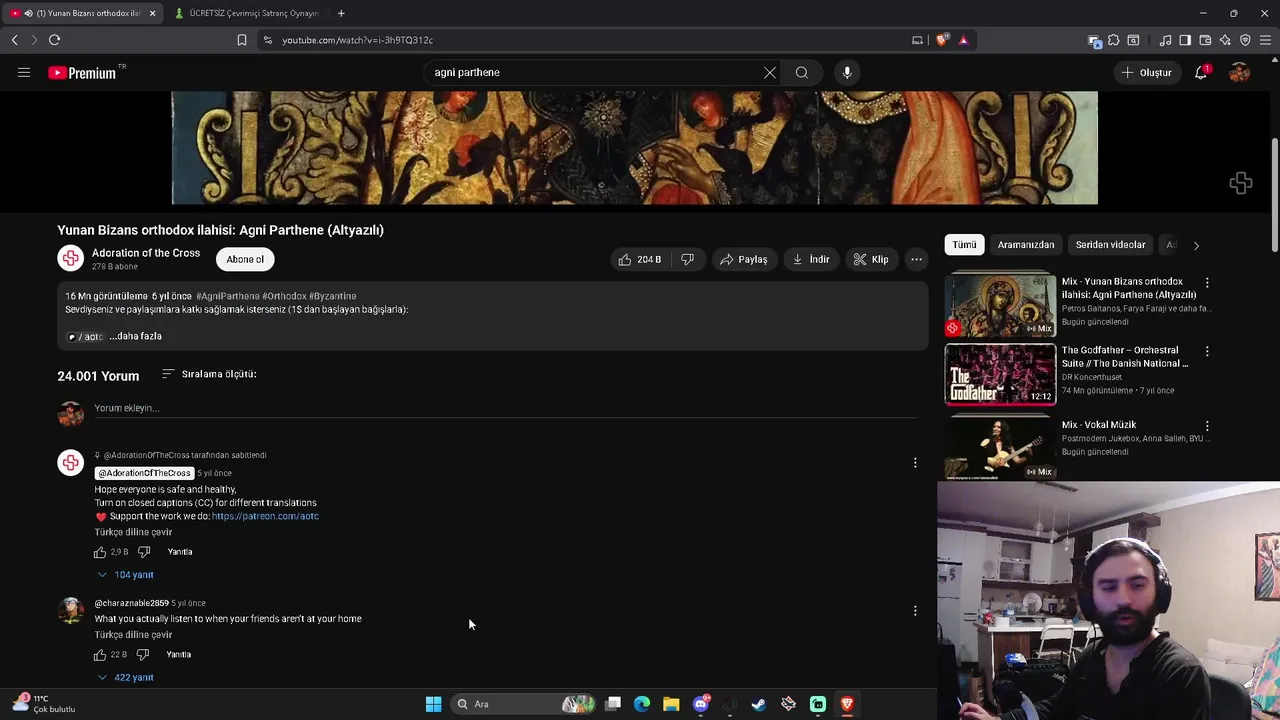Open Discord from the taskbar
Image resolution: width=1280 pixels, height=720 pixels.
(701, 704)
